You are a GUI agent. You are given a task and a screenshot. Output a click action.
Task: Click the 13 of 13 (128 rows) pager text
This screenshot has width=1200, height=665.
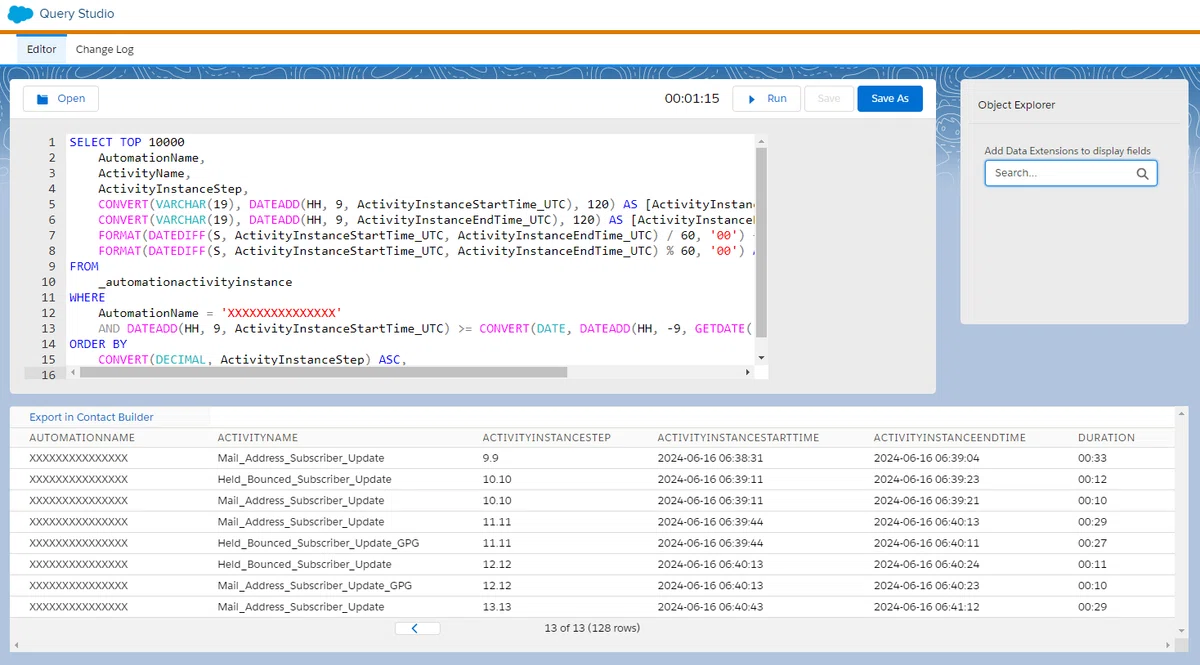pos(592,628)
